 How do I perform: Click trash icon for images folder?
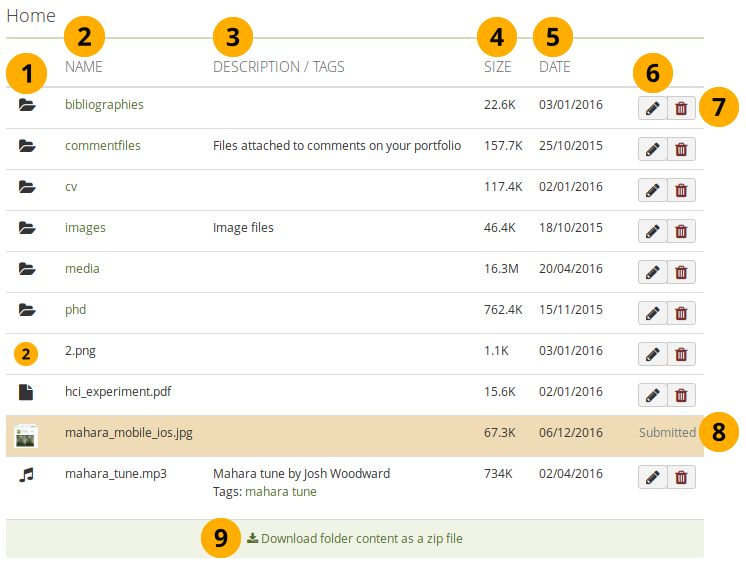(x=681, y=231)
